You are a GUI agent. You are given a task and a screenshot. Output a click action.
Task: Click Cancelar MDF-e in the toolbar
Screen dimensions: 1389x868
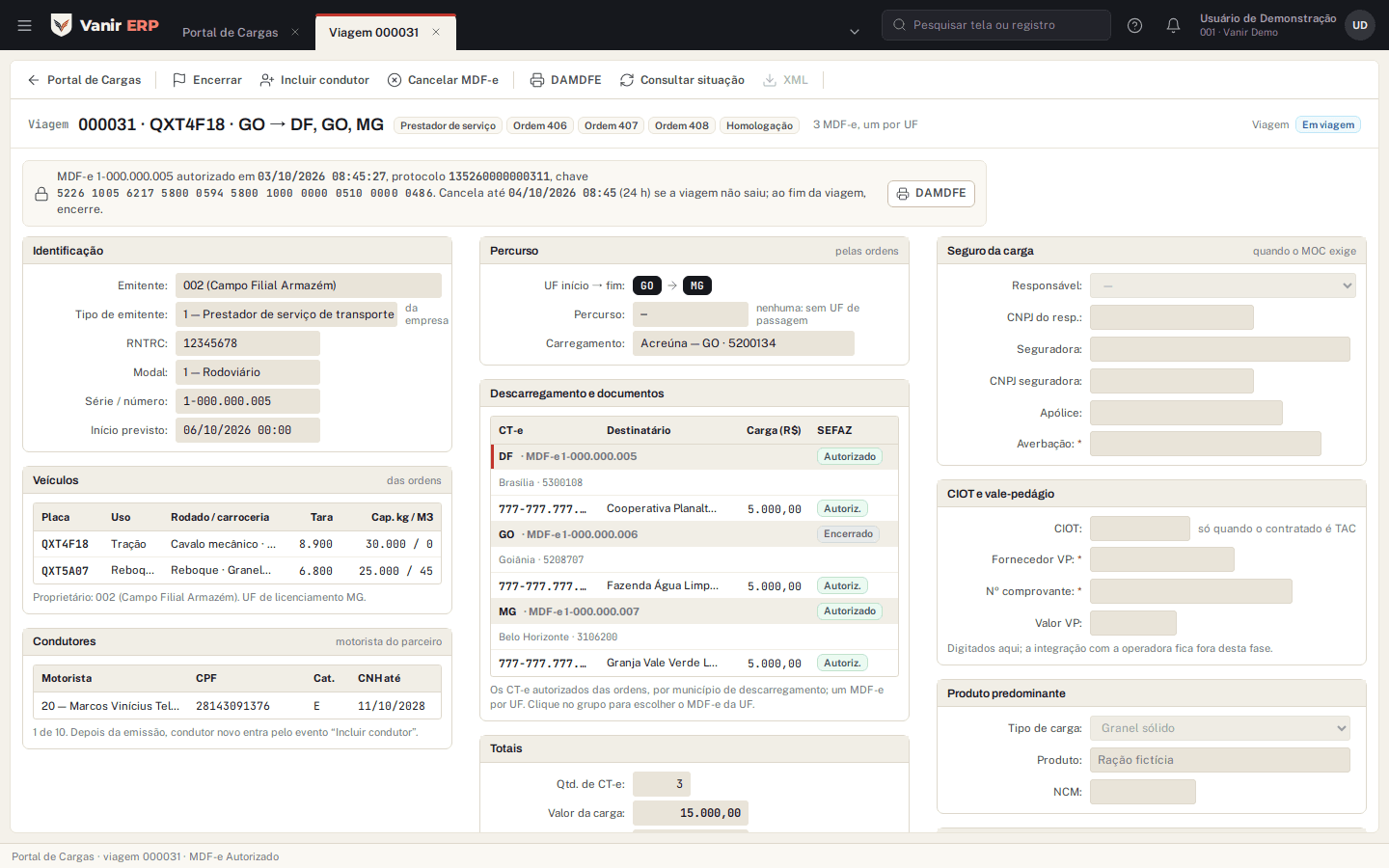pyautogui.click(x=443, y=80)
